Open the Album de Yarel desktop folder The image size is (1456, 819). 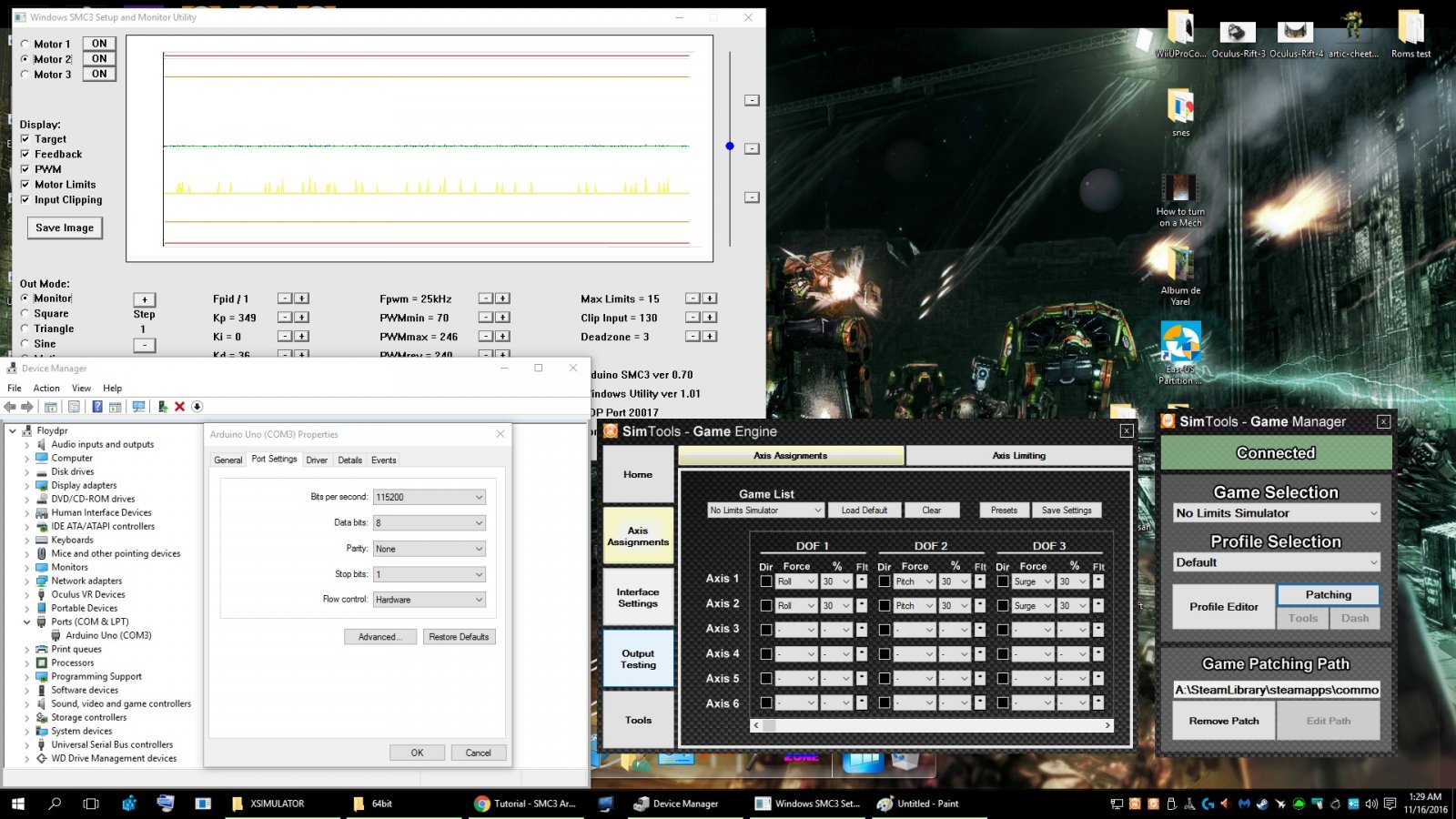pos(1180,276)
